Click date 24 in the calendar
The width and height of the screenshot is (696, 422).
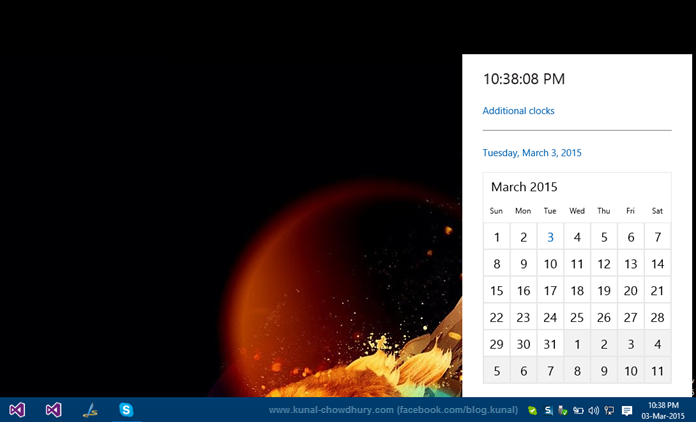tap(550, 317)
